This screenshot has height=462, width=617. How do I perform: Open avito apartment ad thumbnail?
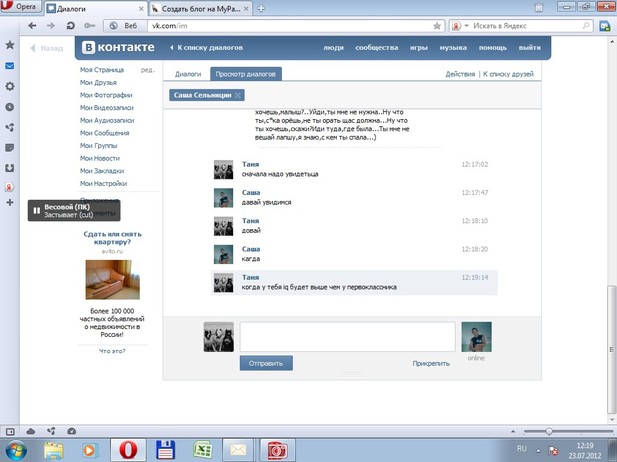[x=113, y=279]
